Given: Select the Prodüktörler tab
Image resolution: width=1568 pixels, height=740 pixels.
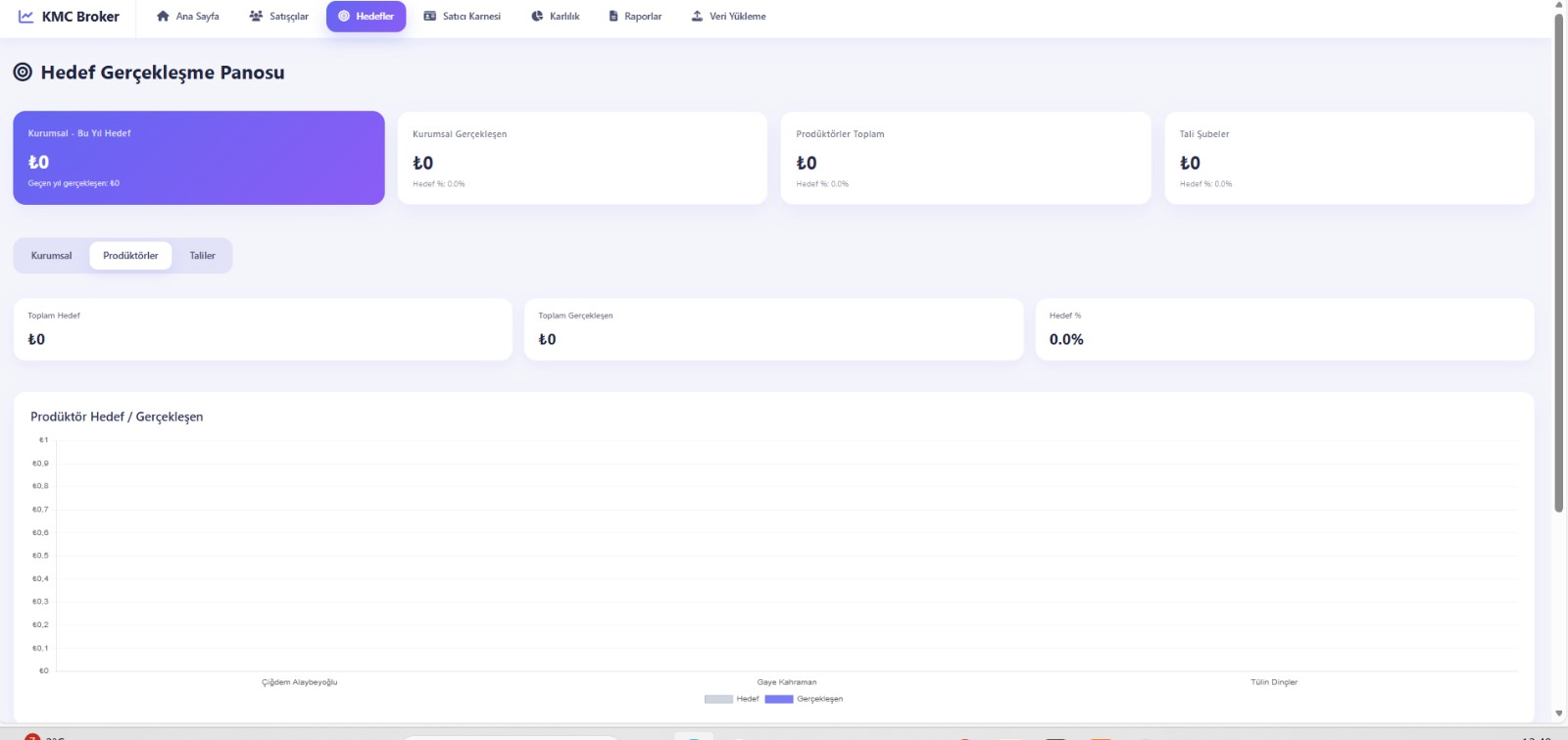Looking at the screenshot, I should [x=130, y=256].
